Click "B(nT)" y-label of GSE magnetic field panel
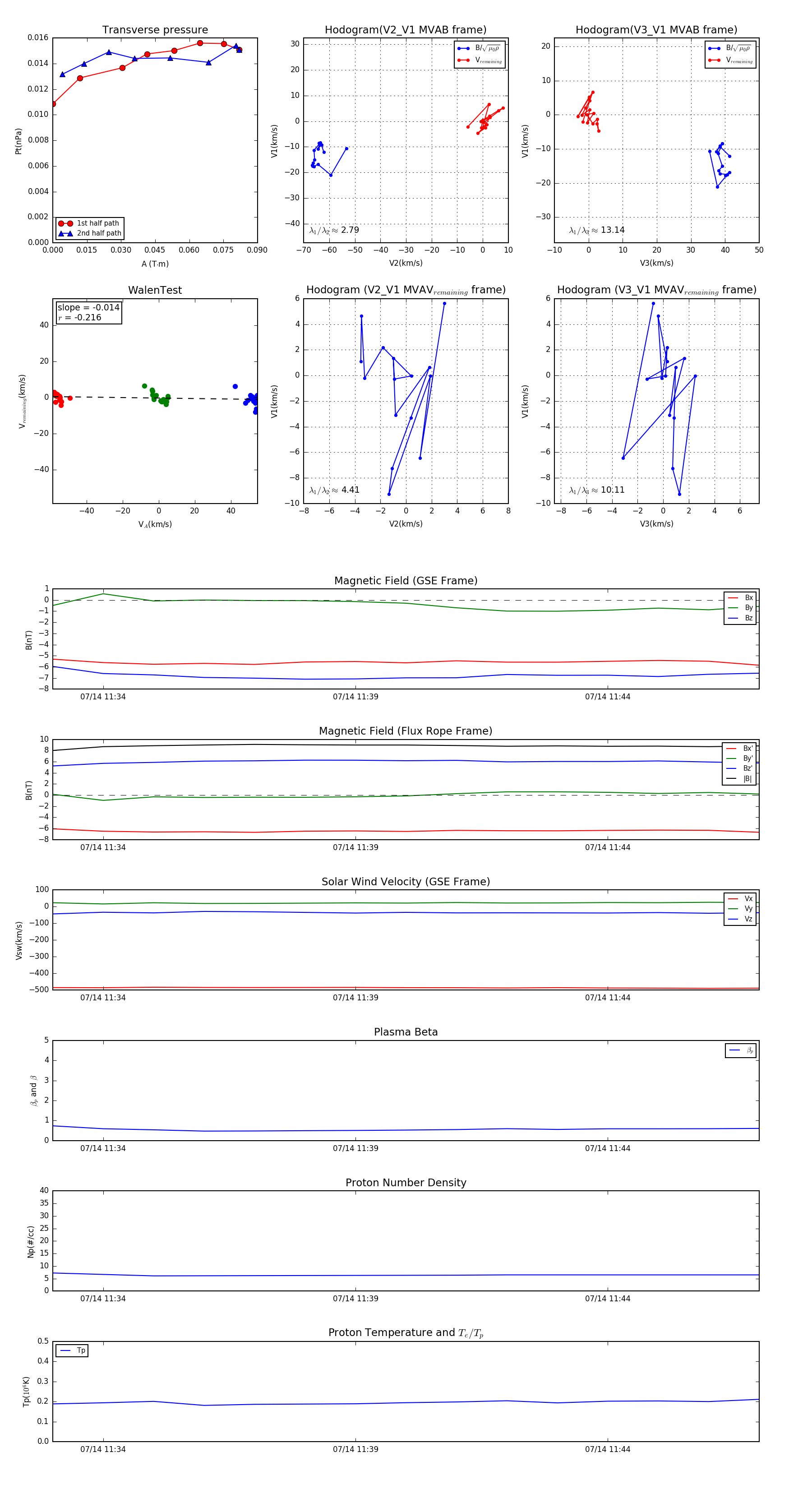The height and width of the screenshot is (1489, 812). click(x=29, y=640)
